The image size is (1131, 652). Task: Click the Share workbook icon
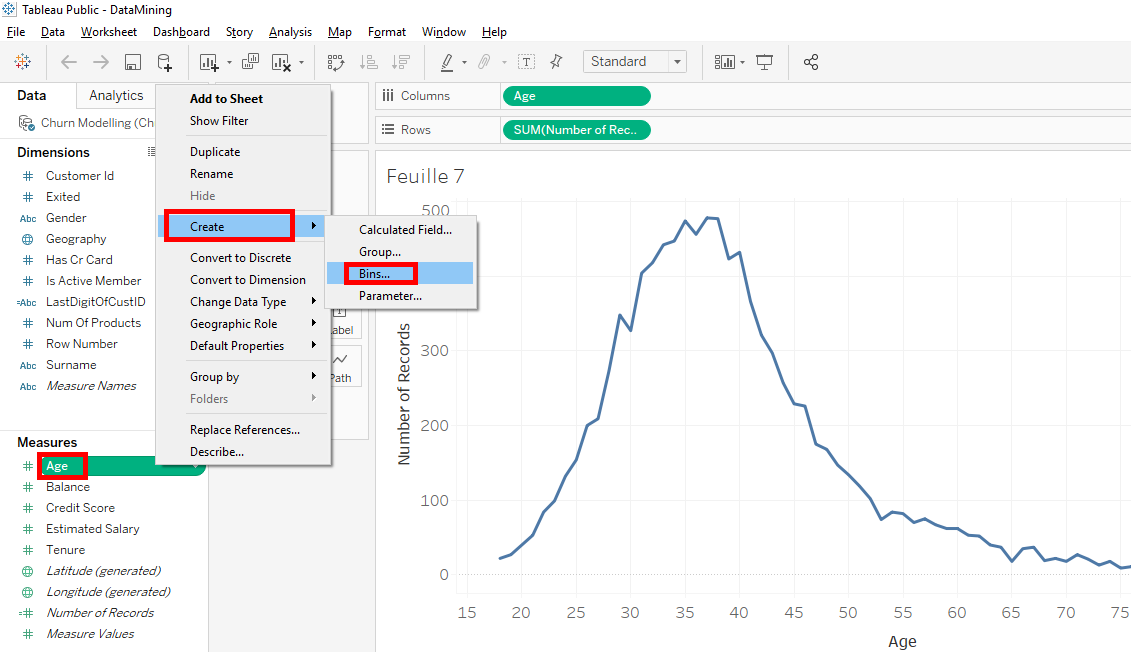[x=811, y=61]
